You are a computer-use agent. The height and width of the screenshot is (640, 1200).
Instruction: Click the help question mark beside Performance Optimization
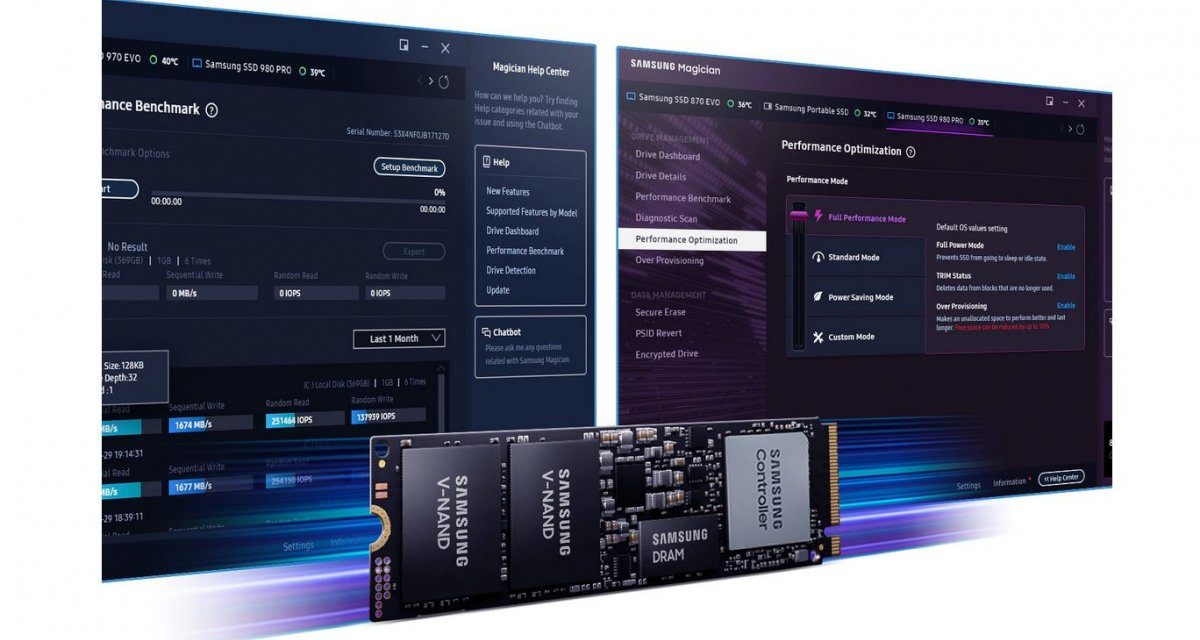(910, 152)
